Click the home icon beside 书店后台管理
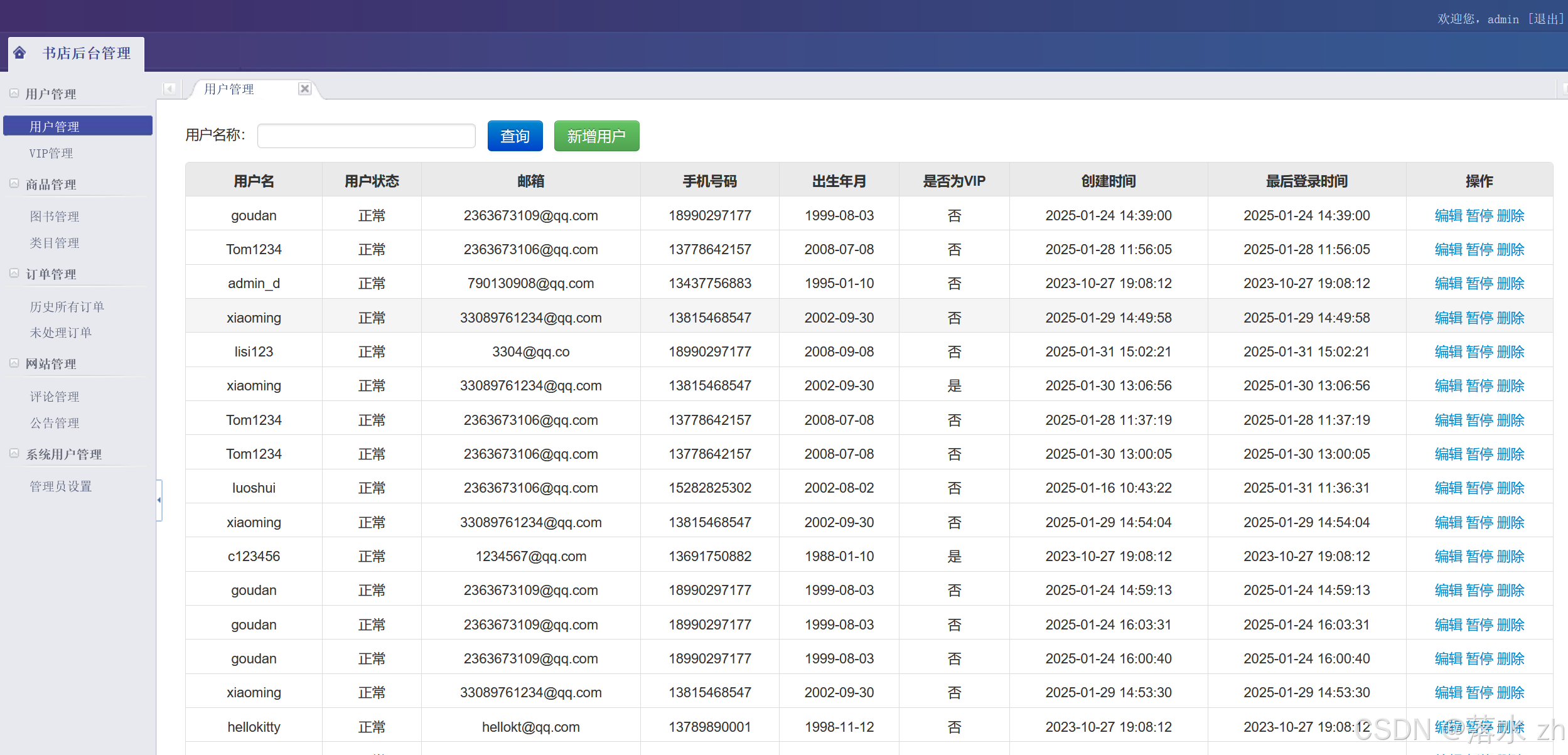The width and height of the screenshot is (1568, 755). tap(19, 53)
